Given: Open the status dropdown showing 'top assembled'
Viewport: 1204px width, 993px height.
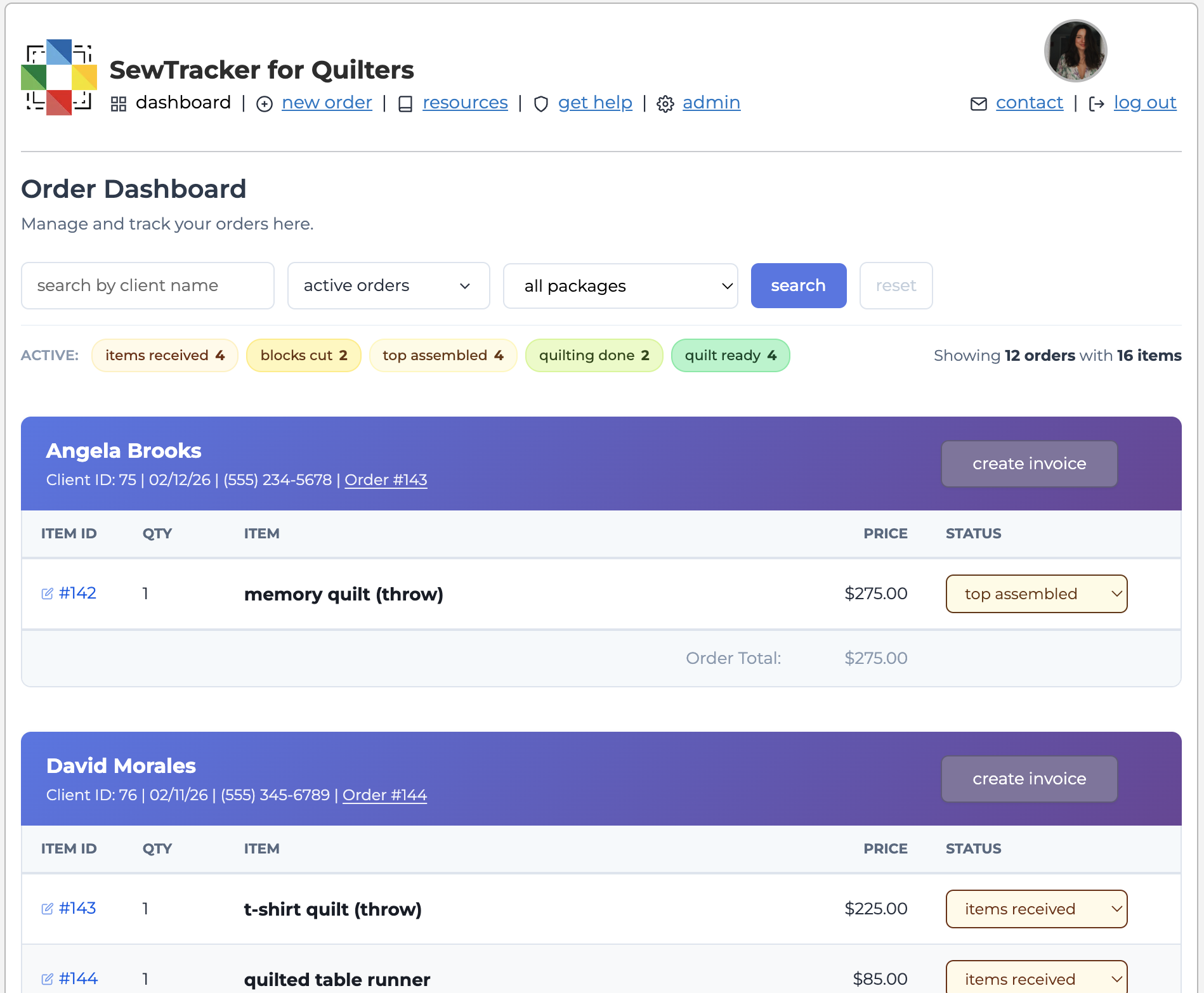Looking at the screenshot, I should (1036, 594).
